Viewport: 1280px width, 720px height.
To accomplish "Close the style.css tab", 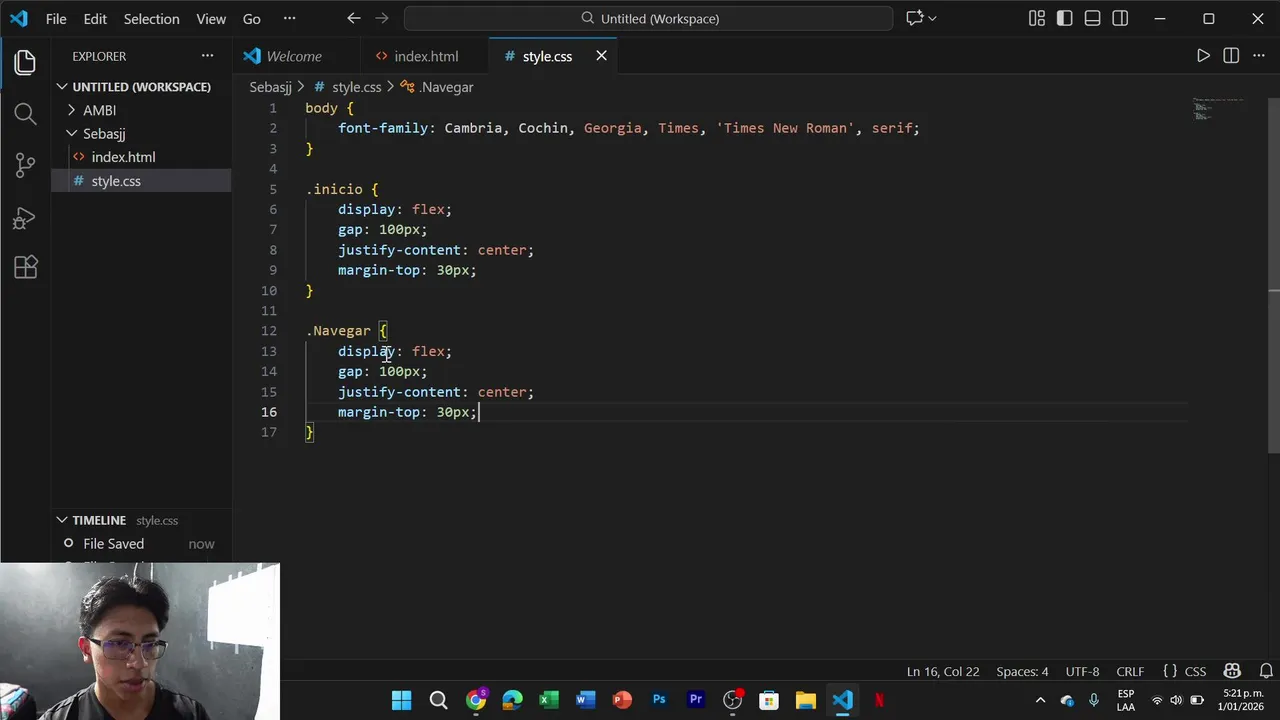I will tap(601, 56).
